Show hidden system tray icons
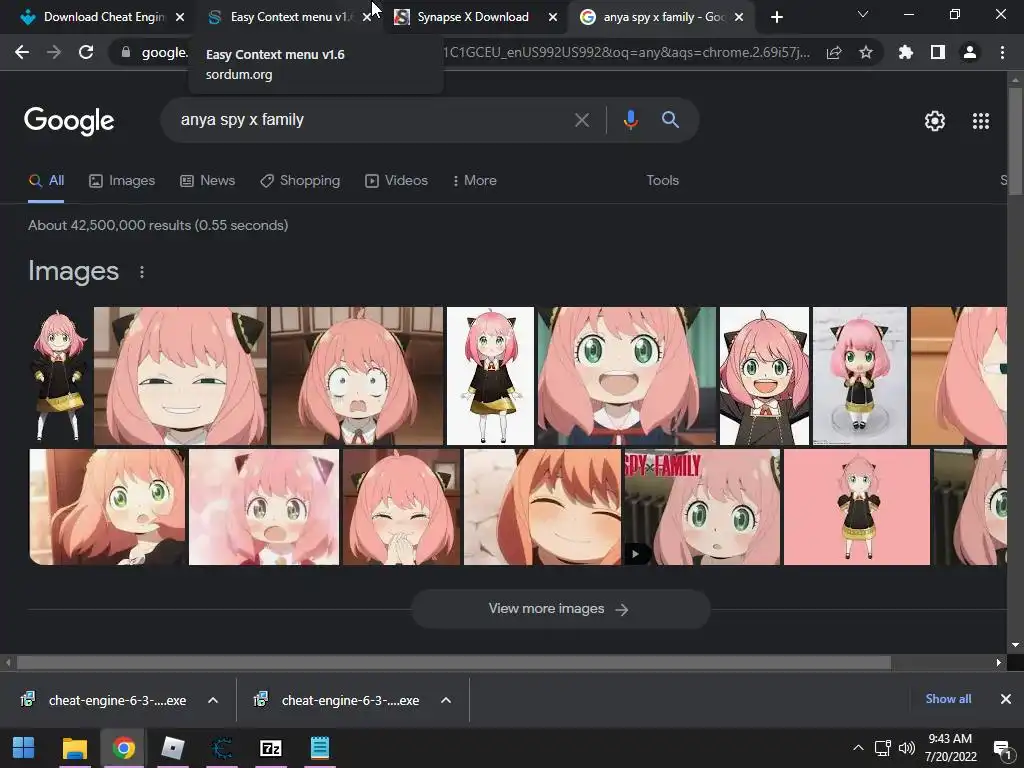Image resolution: width=1024 pixels, height=768 pixels. pyautogui.click(x=858, y=748)
